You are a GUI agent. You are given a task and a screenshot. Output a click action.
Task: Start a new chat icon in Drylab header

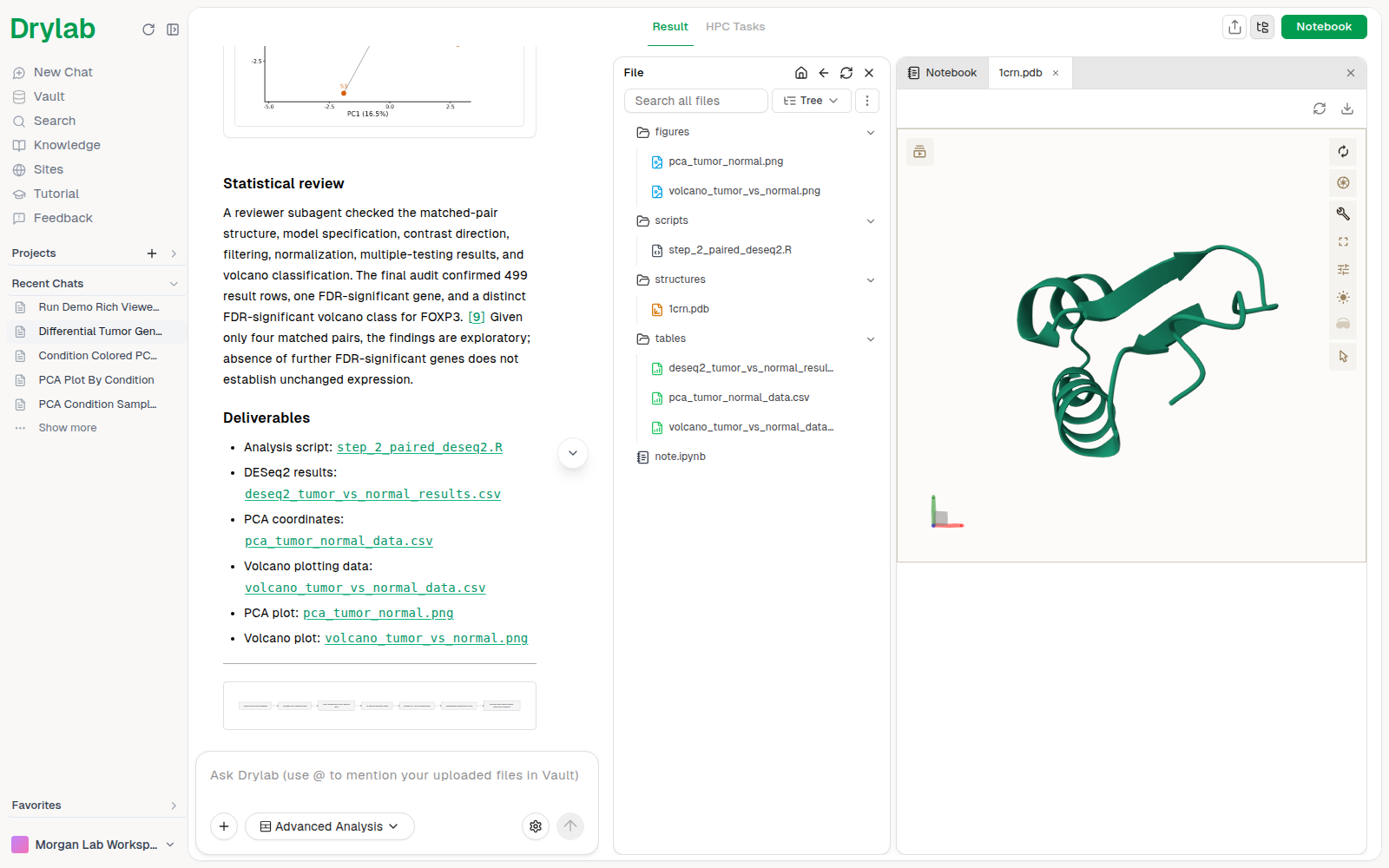[x=148, y=30]
